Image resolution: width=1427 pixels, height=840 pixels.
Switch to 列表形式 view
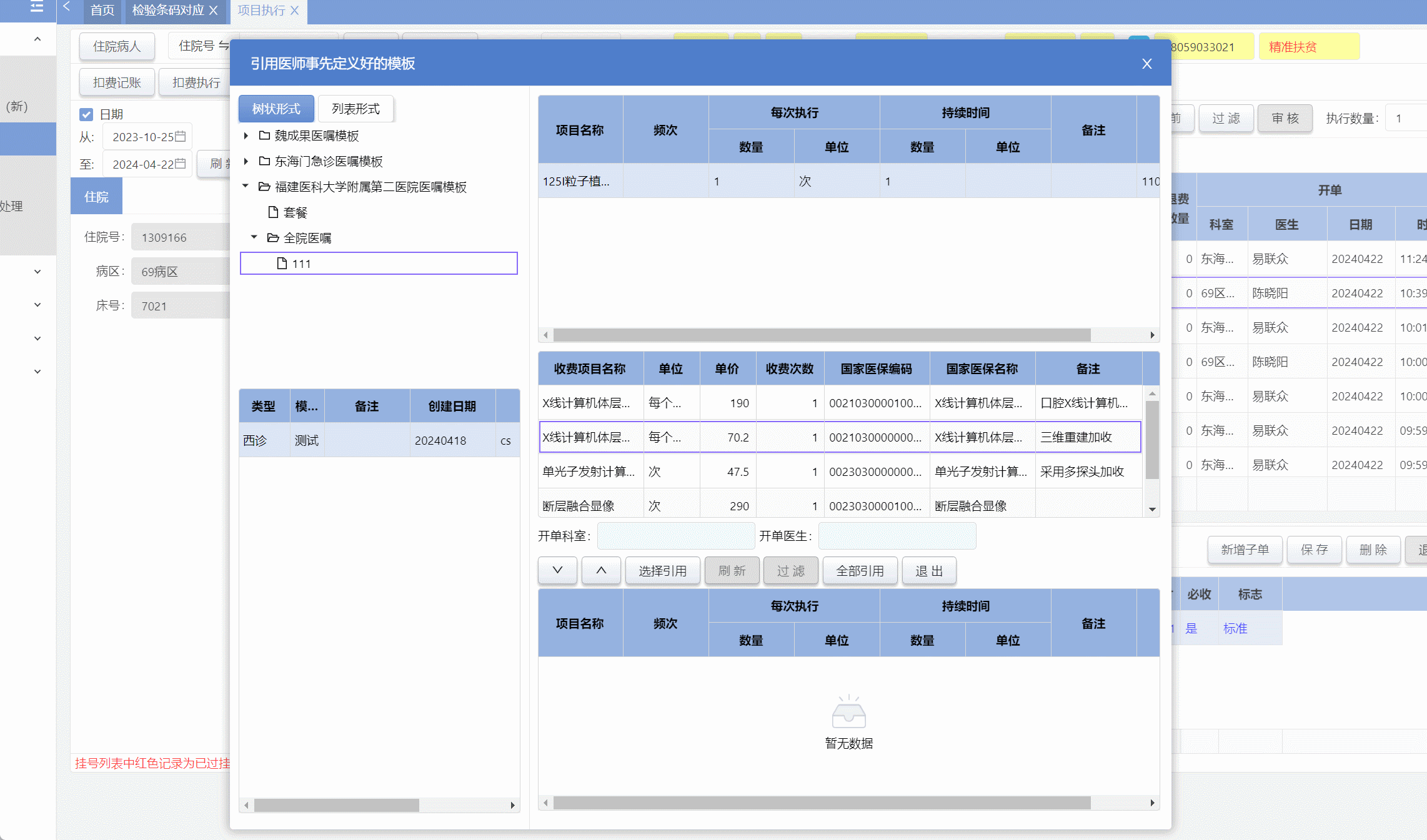point(356,109)
